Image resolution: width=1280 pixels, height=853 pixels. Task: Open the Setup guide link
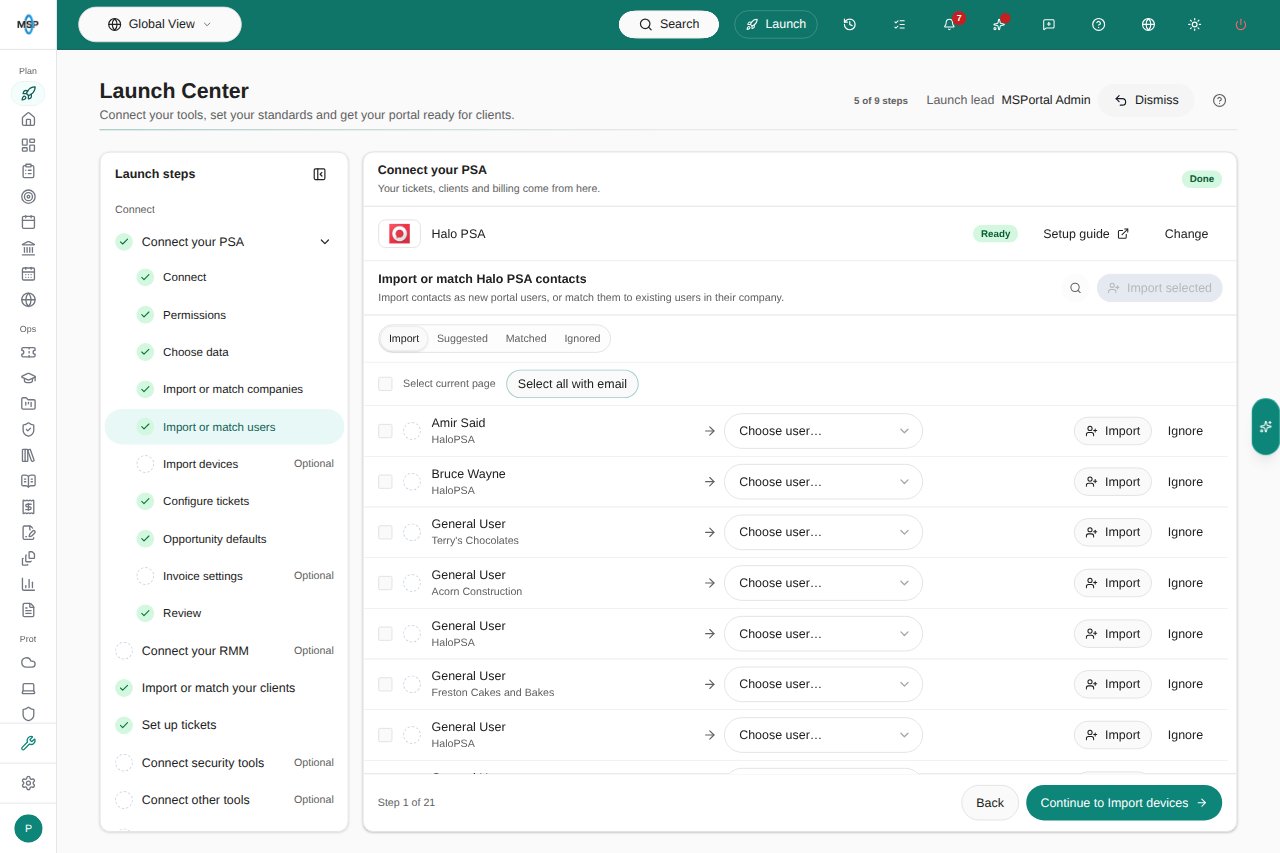pyautogui.click(x=1086, y=234)
